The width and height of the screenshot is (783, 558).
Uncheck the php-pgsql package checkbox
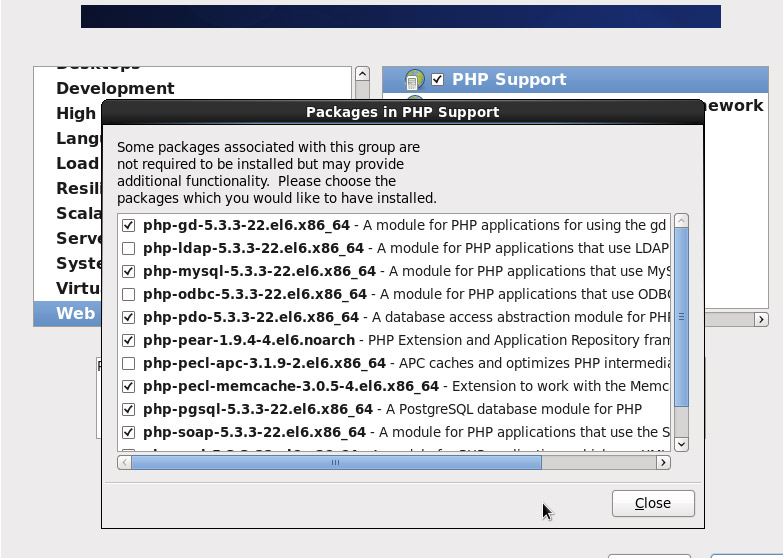(128, 409)
